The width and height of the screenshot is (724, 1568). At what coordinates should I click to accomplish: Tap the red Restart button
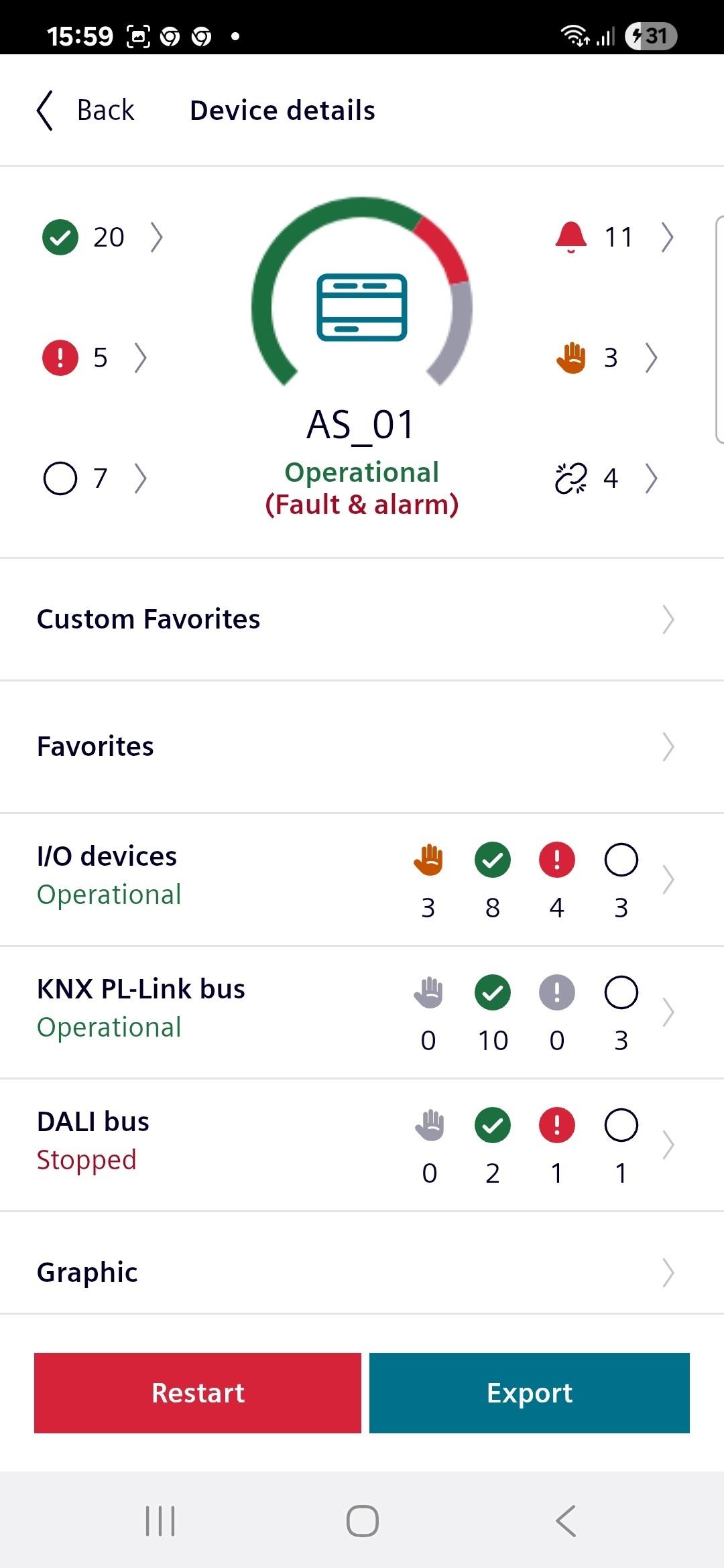point(198,1393)
